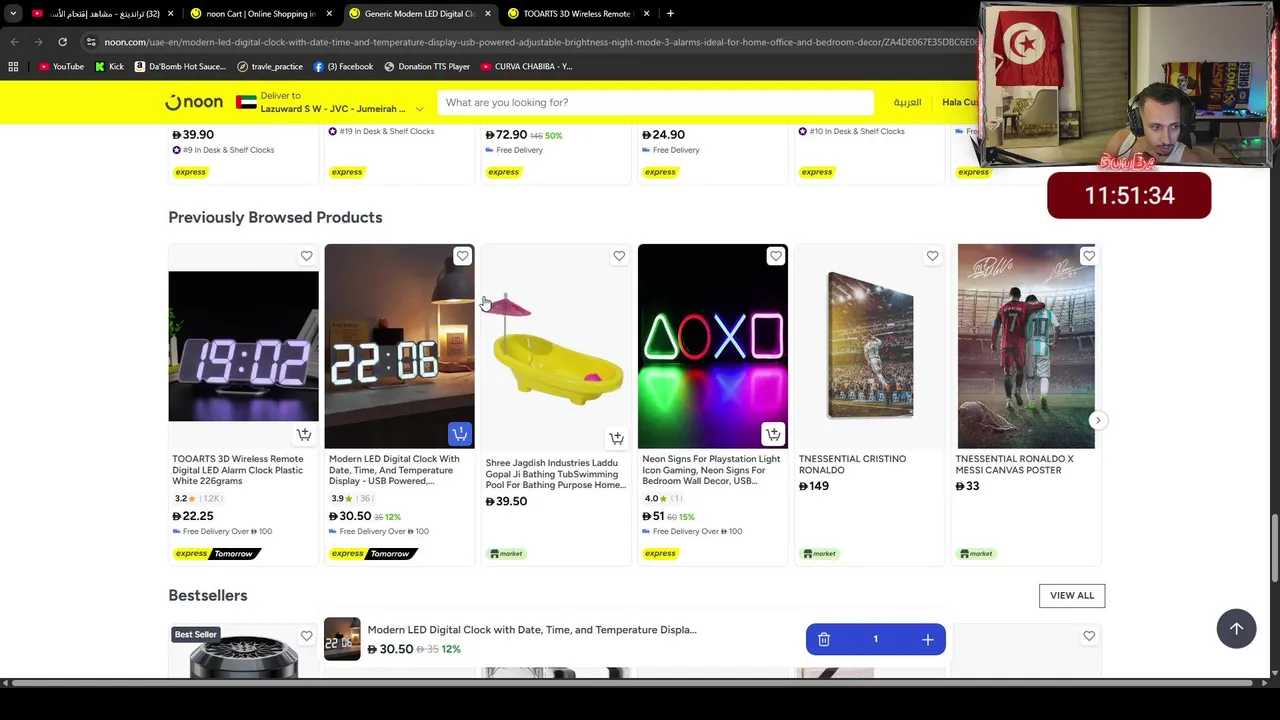
Task: Go forward in browser history
Action: (x=38, y=42)
